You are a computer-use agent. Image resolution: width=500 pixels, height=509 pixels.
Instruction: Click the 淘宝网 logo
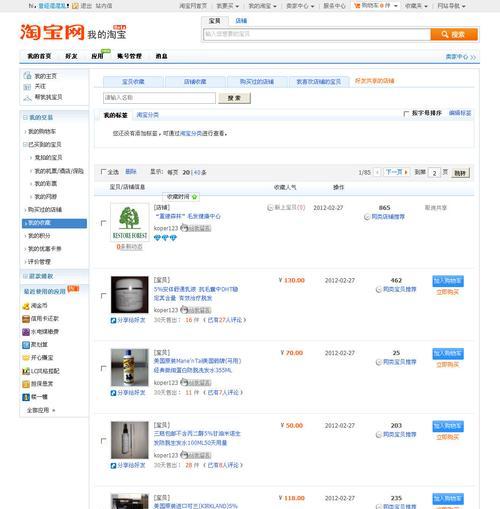click(x=52, y=32)
